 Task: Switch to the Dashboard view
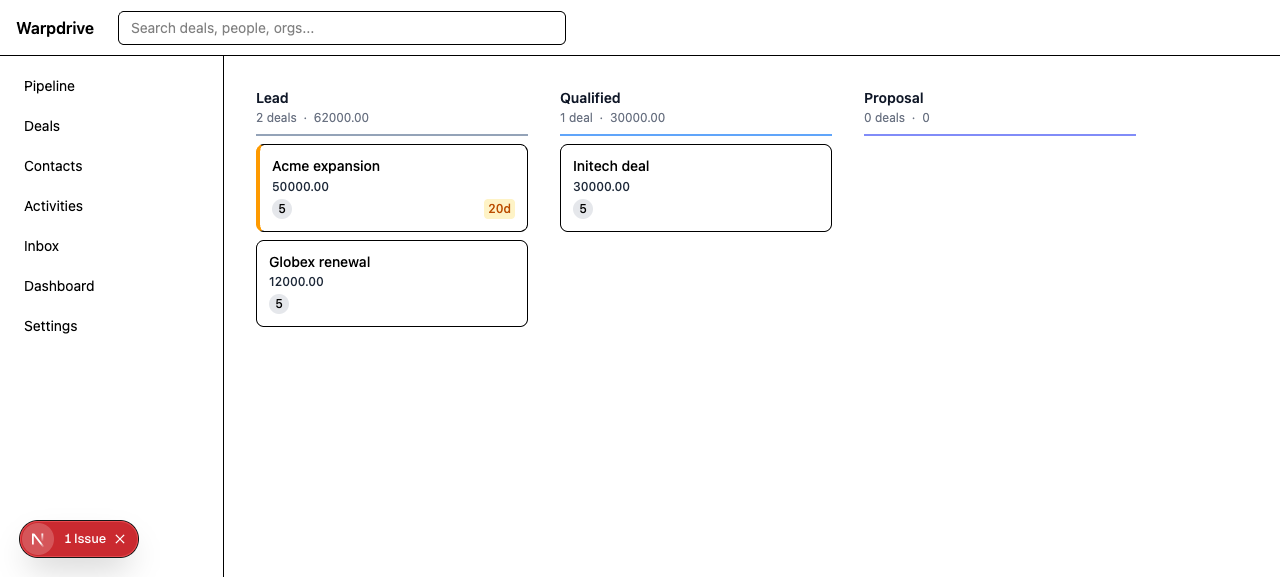59,286
